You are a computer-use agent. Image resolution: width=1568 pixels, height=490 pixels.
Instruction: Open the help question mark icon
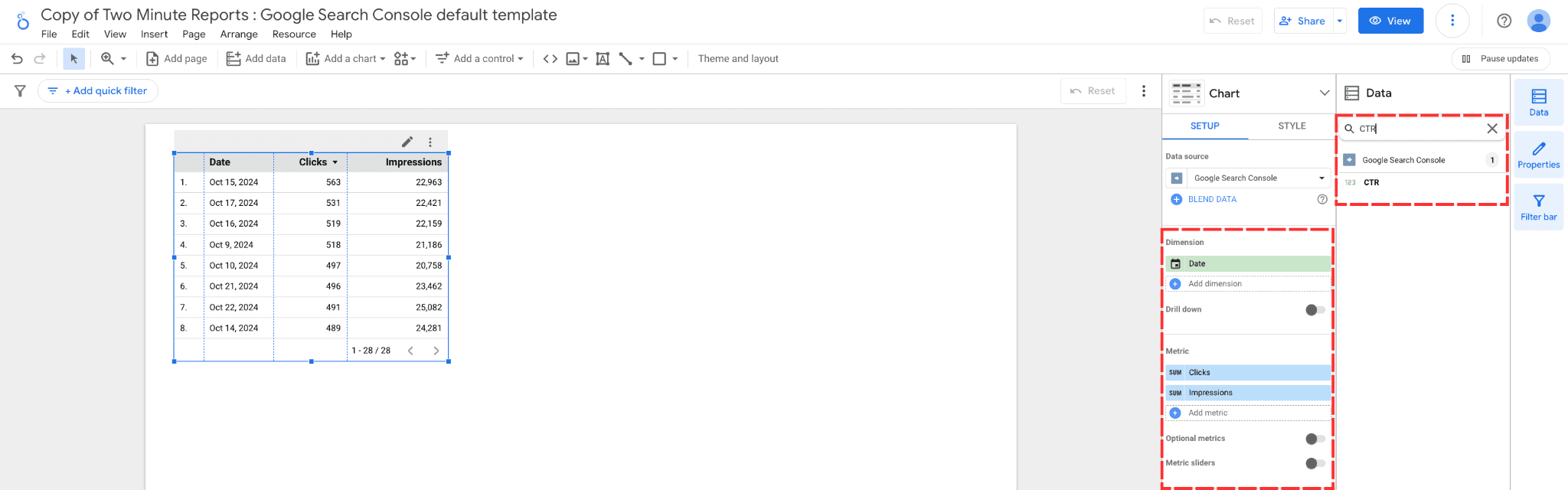[x=1504, y=21]
